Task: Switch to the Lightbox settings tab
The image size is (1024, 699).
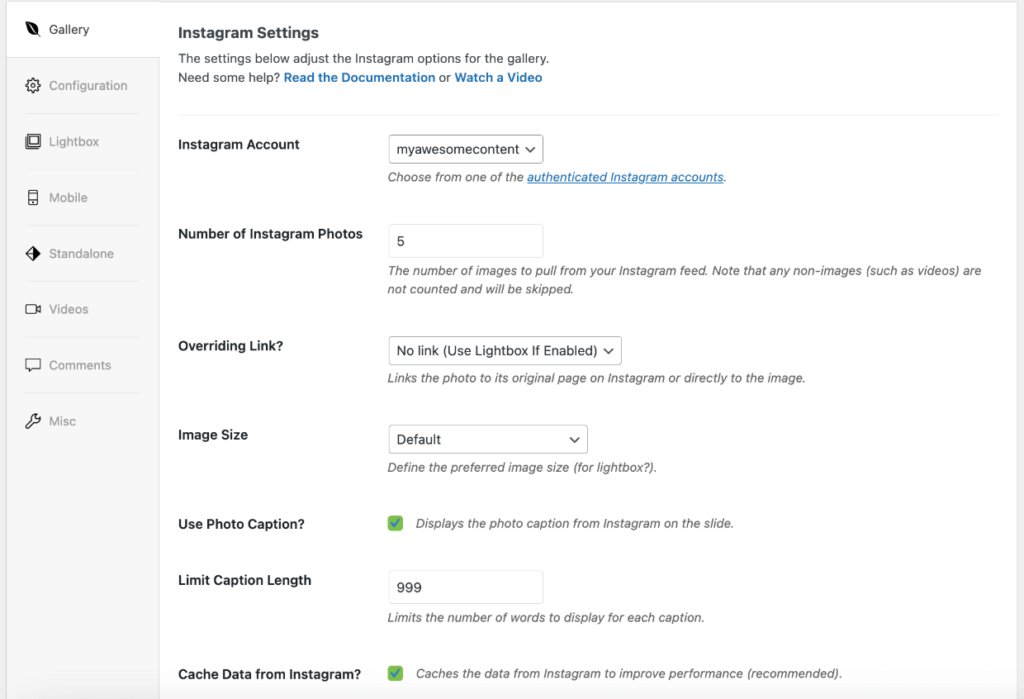Action: 74,142
